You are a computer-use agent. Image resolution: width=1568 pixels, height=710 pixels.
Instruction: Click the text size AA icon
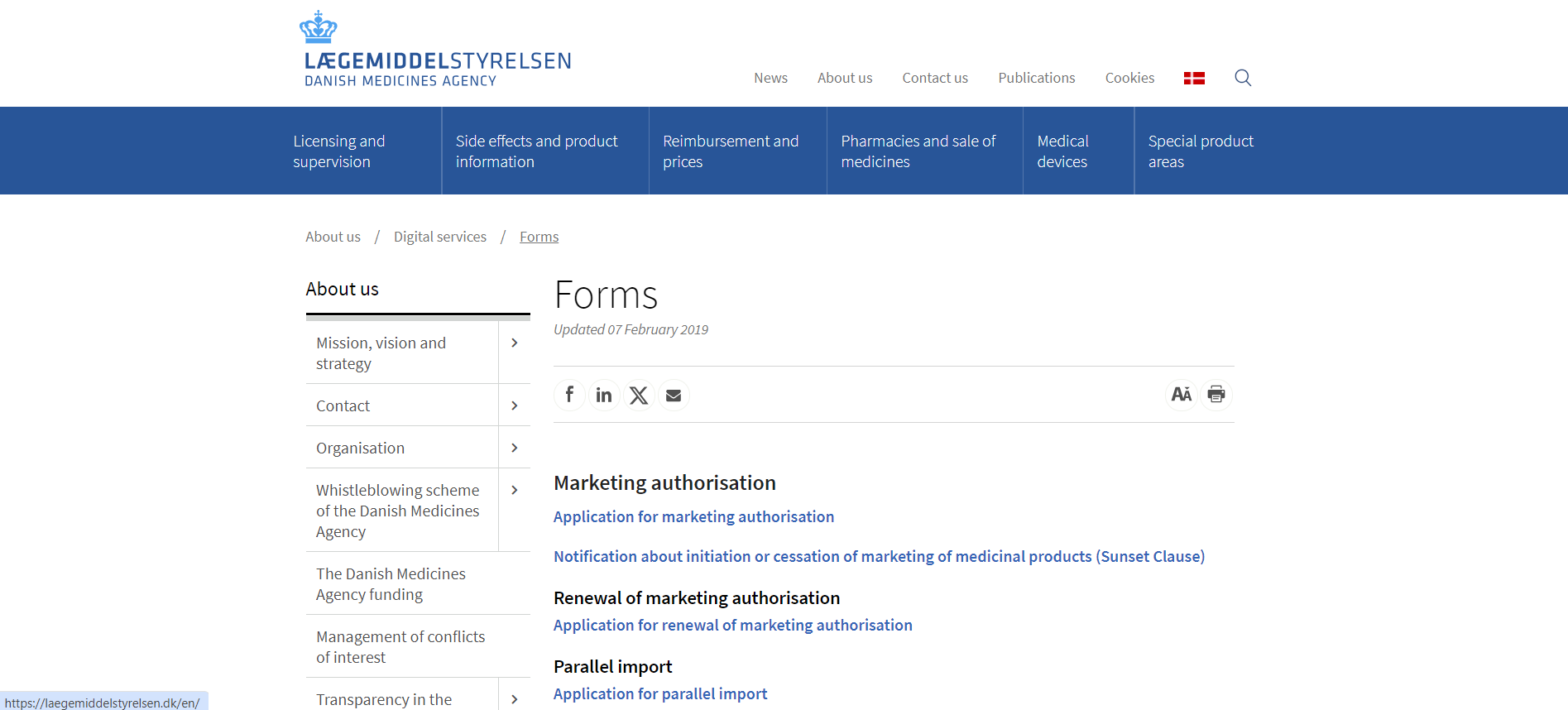(x=1181, y=395)
